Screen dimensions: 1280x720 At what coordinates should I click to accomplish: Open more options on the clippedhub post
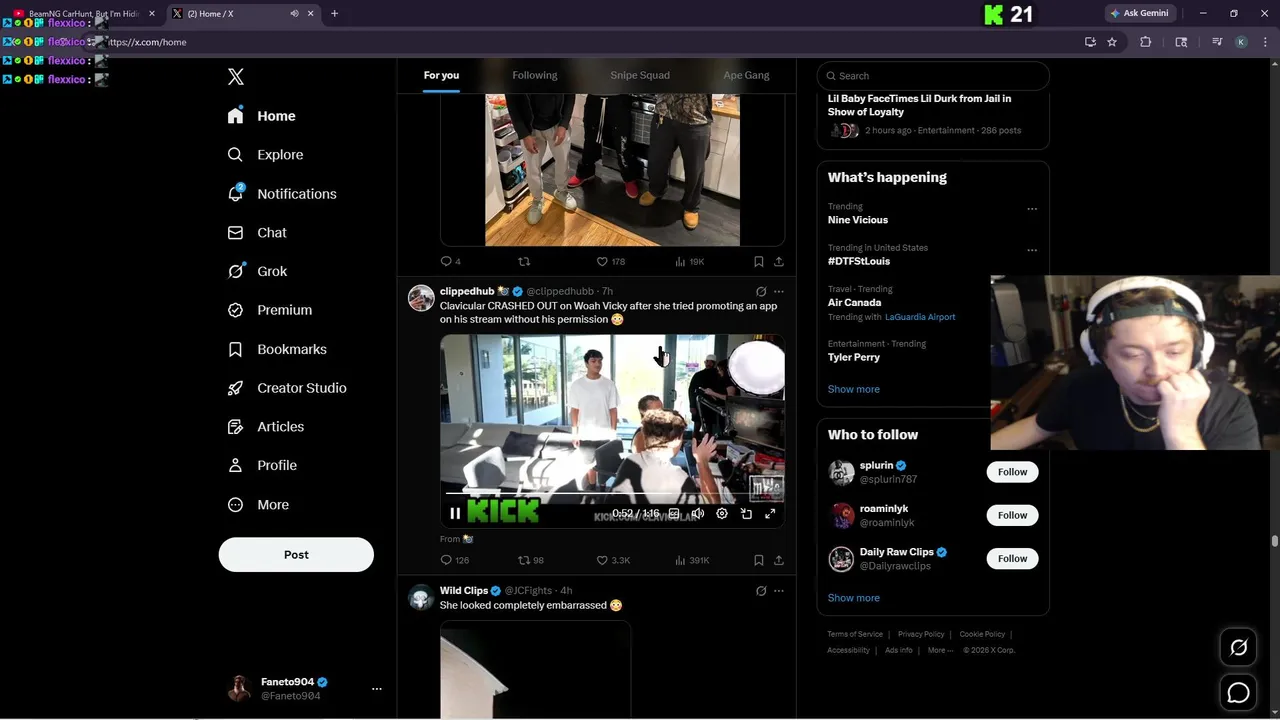click(x=779, y=292)
